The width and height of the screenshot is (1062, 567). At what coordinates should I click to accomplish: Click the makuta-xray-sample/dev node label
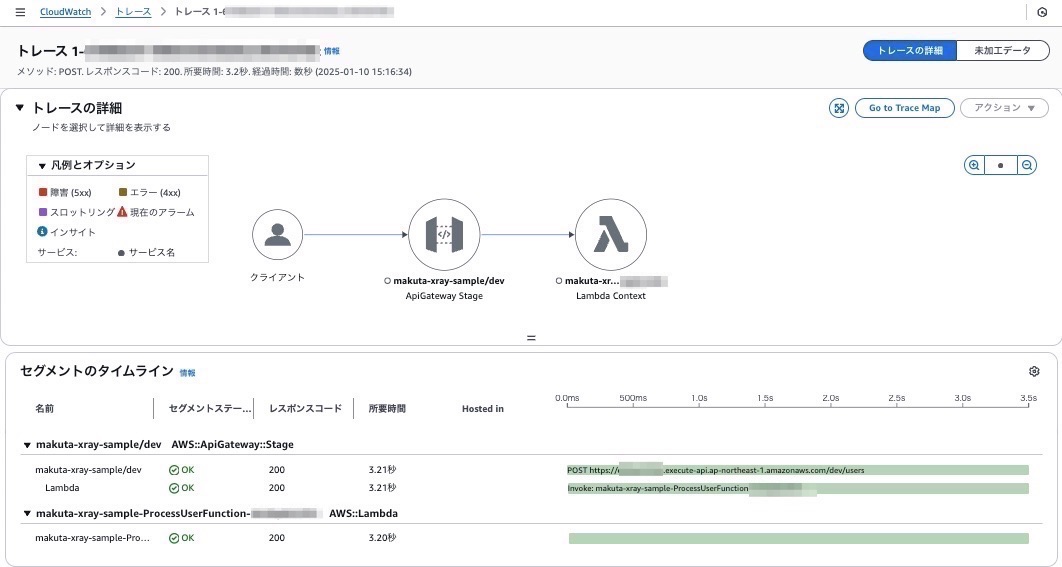448,280
